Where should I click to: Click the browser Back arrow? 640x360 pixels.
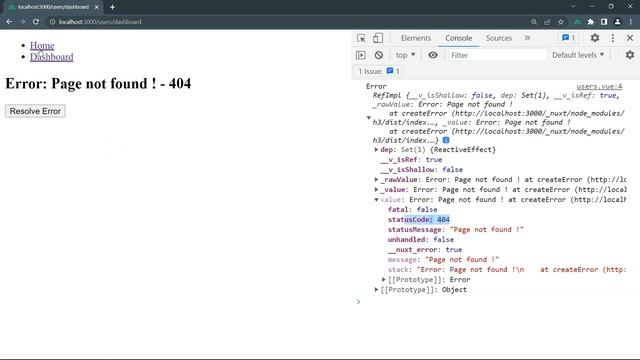coord(9,22)
